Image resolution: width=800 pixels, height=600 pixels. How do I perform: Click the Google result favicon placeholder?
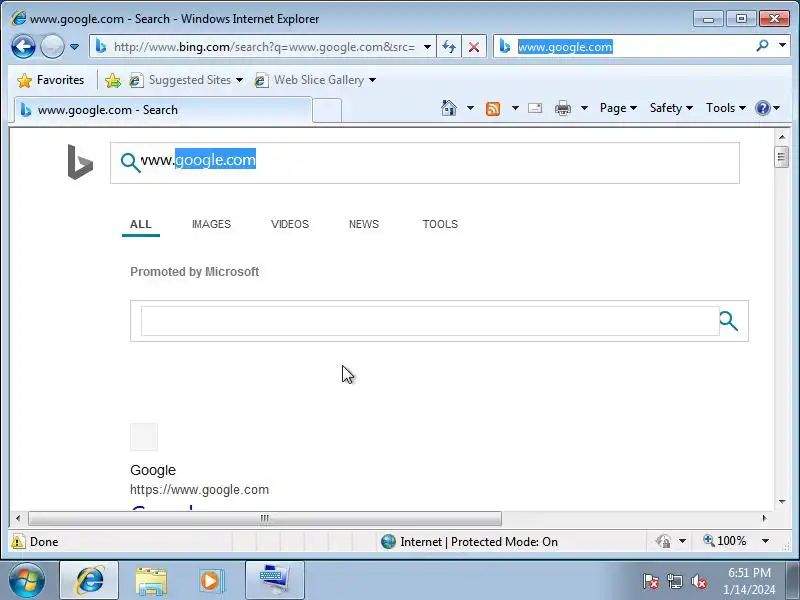(144, 437)
